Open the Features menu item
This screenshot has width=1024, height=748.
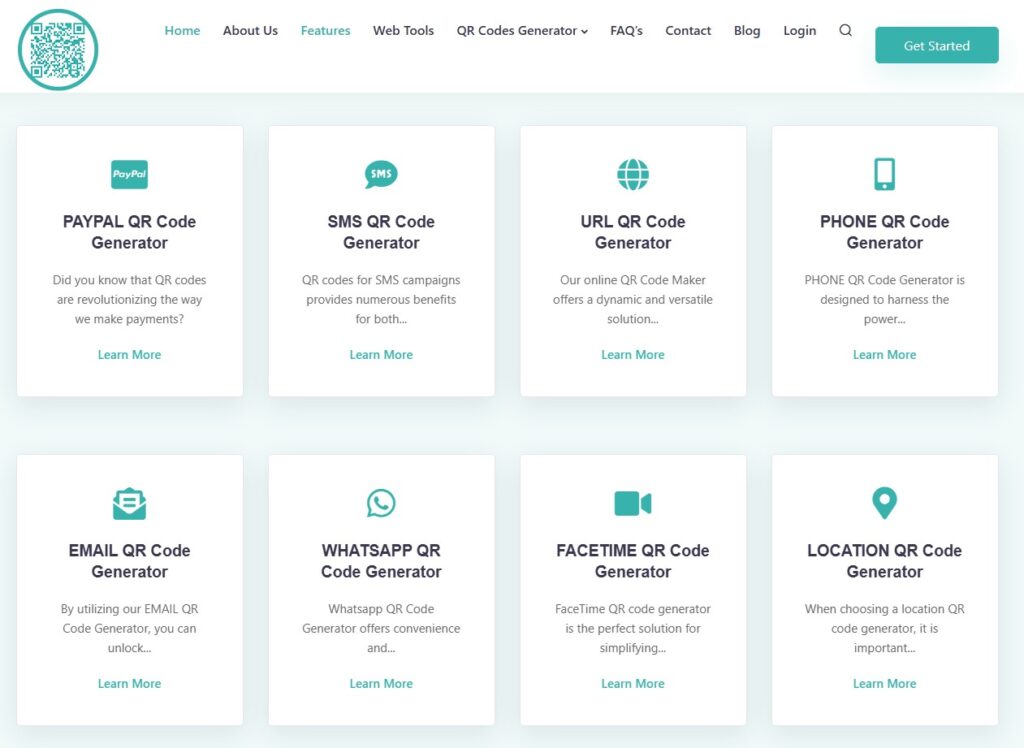(325, 31)
